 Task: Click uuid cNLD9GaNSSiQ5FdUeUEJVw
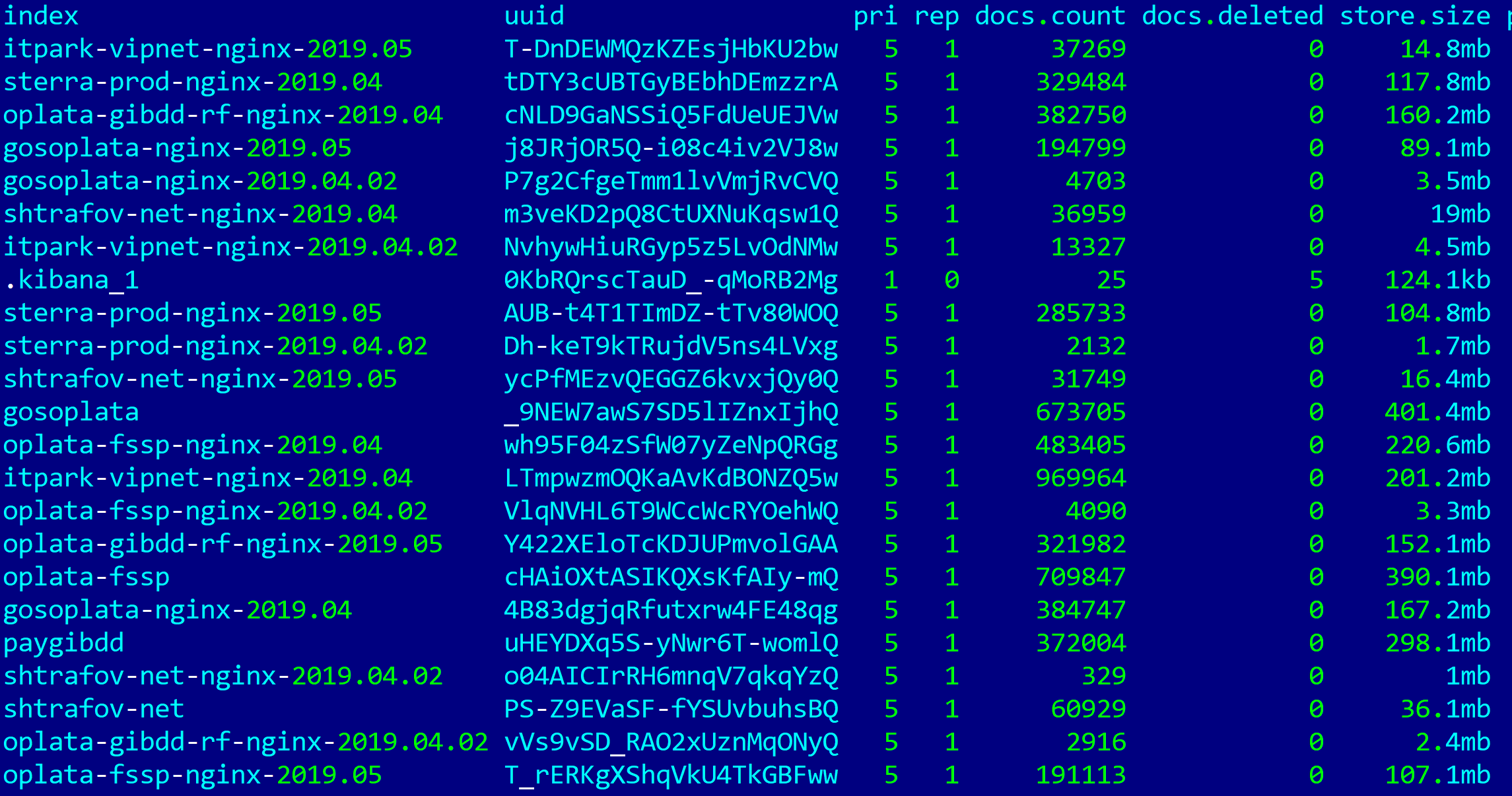coord(671,115)
